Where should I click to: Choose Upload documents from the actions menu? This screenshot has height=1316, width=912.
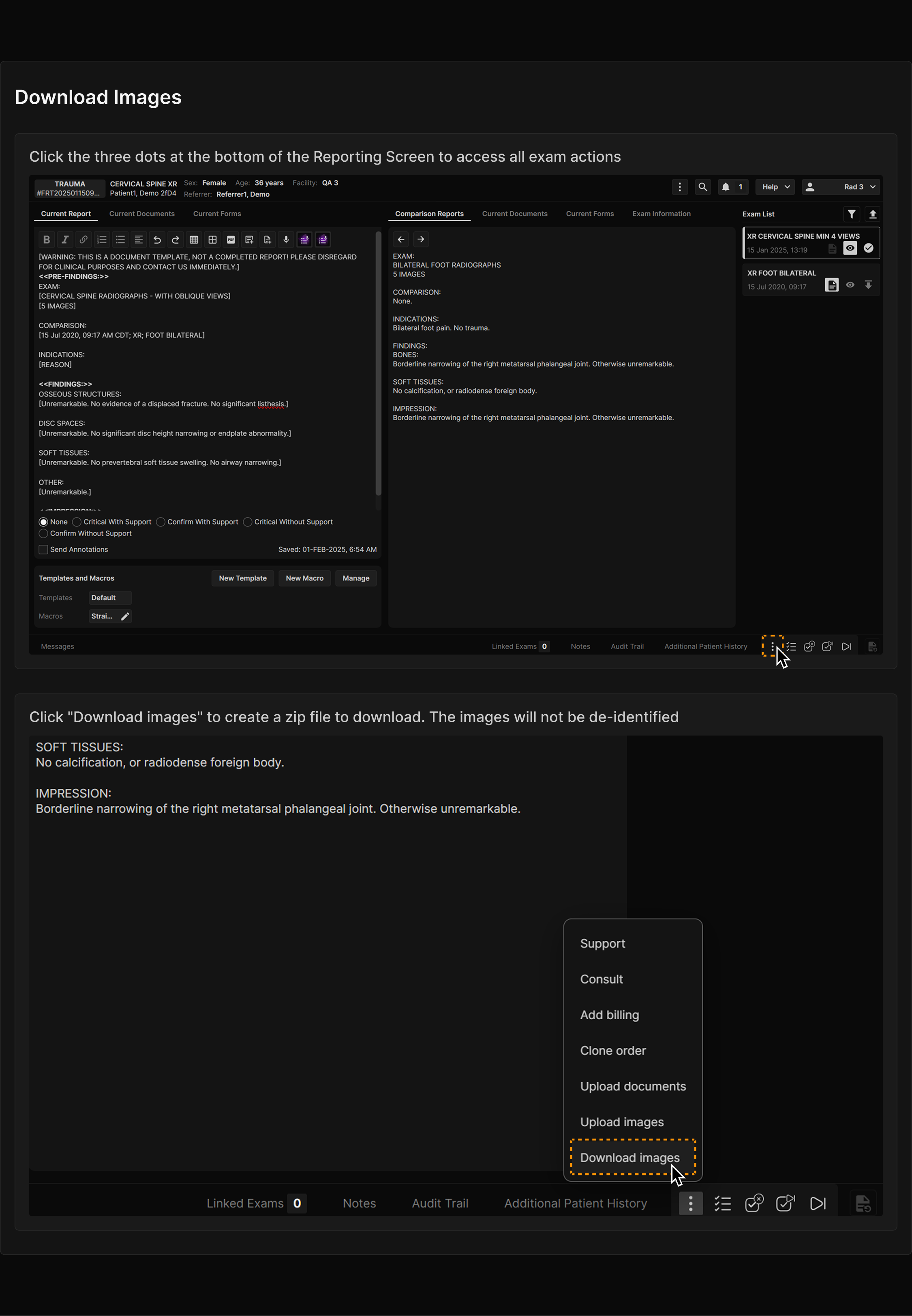pyautogui.click(x=633, y=1086)
